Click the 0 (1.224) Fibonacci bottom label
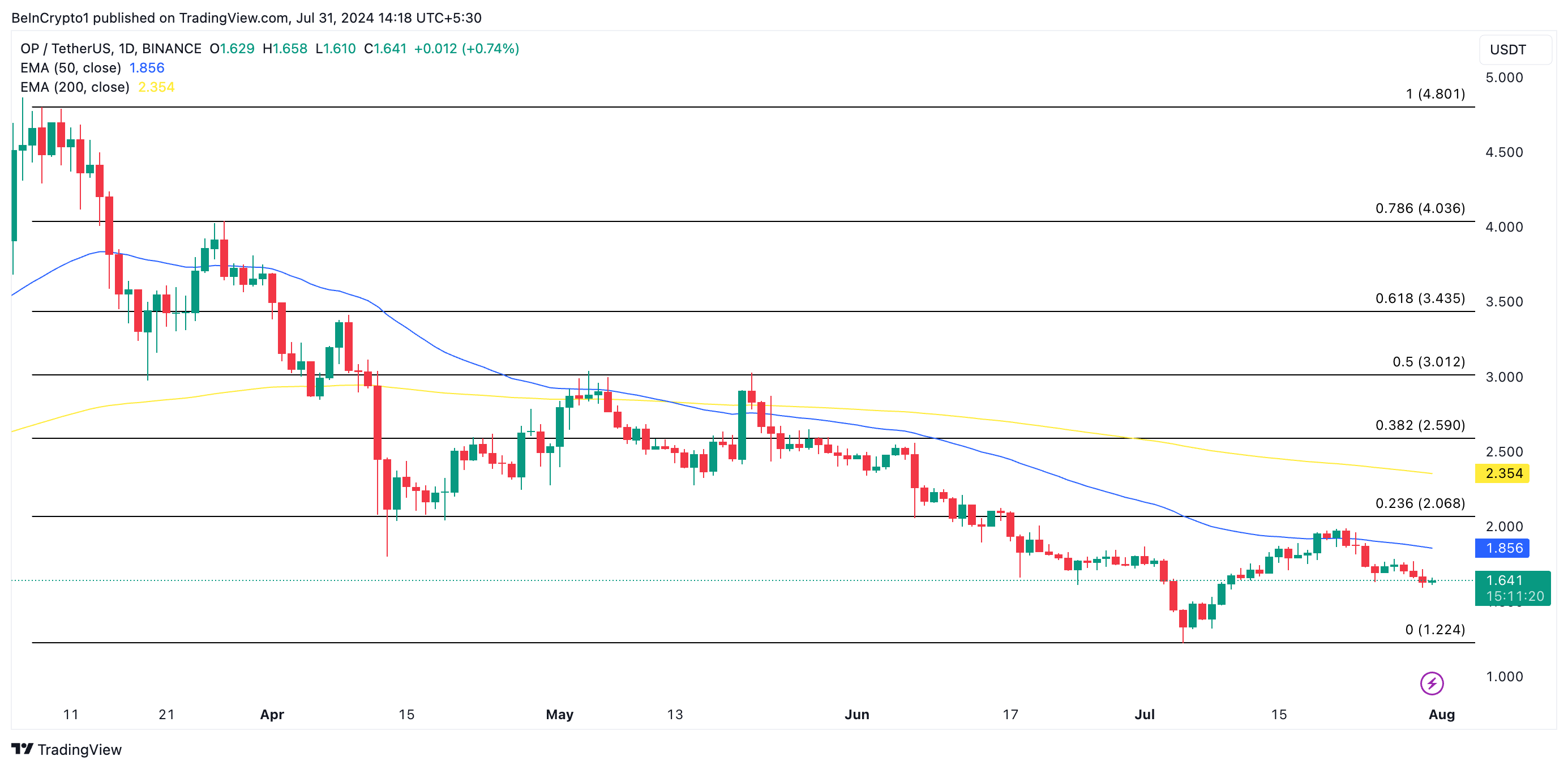This screenshot has height=769, width=1568. 1435,630
